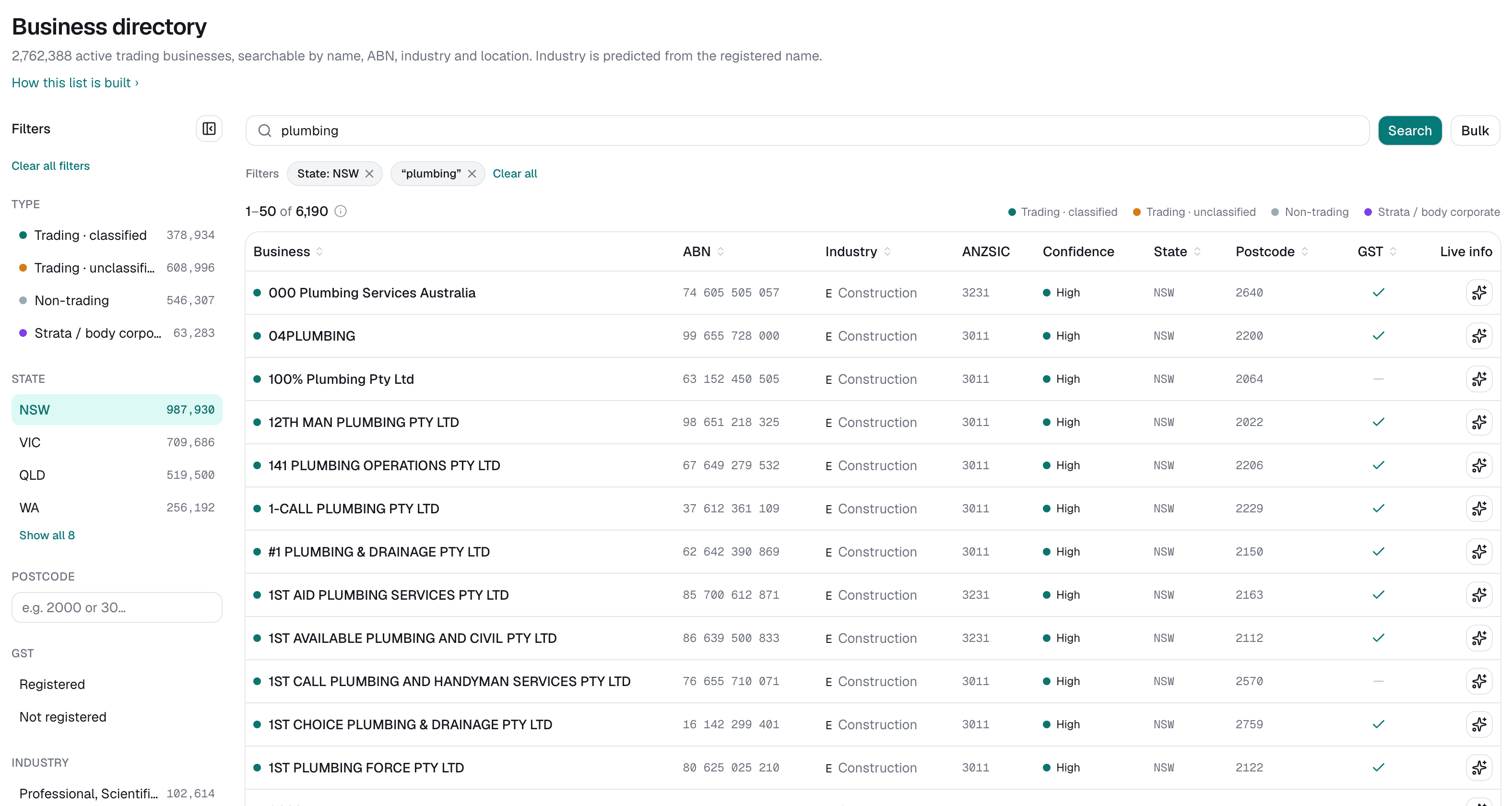
Task: Click the search magnifier icon
Action: click(x=265, y=130)
